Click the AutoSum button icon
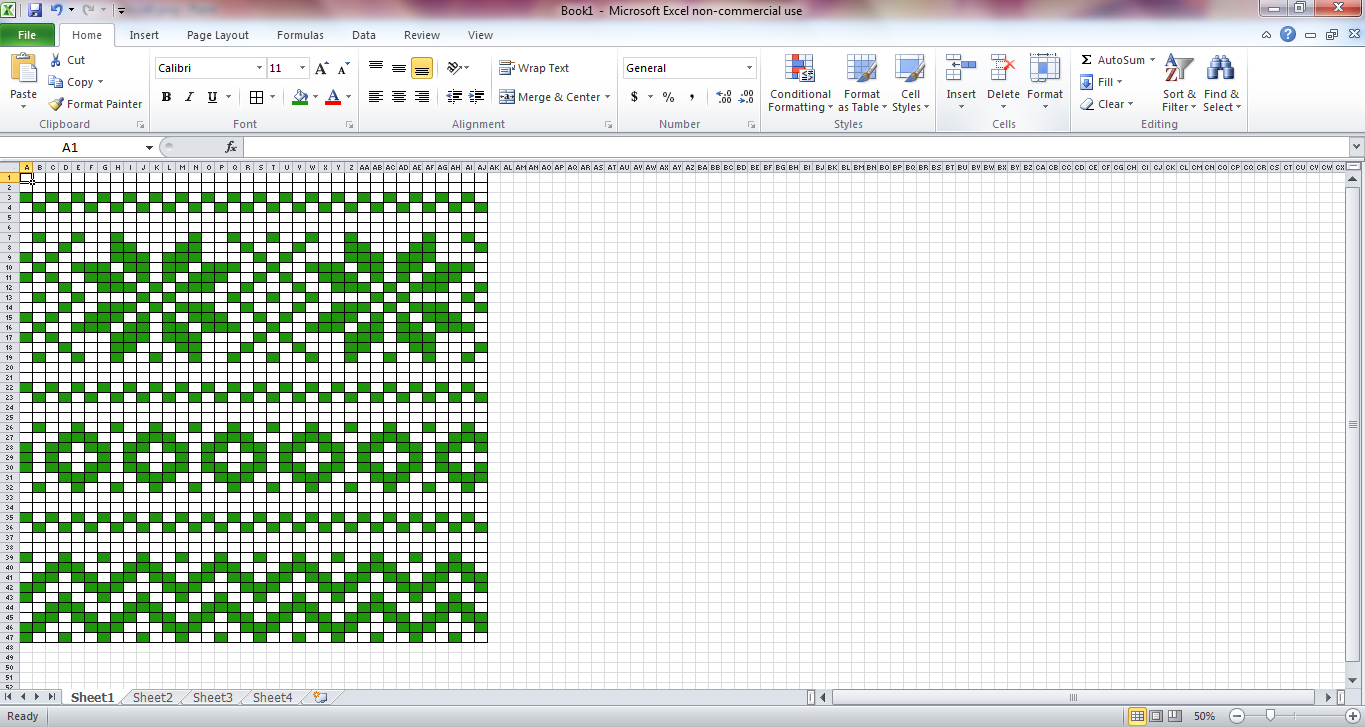 click(x=1088, y=59)
